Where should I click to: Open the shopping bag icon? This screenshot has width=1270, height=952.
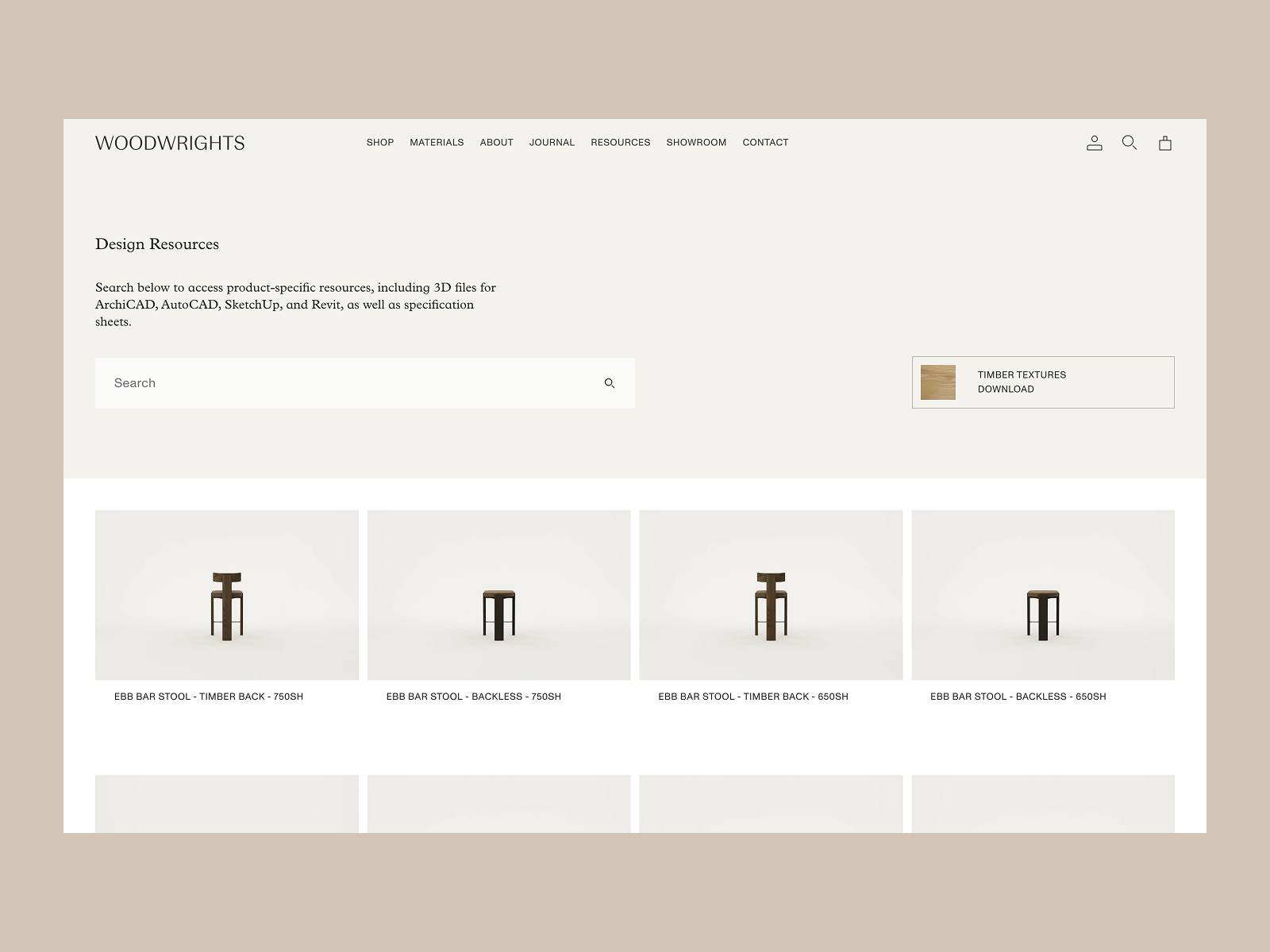point(1164,143)
